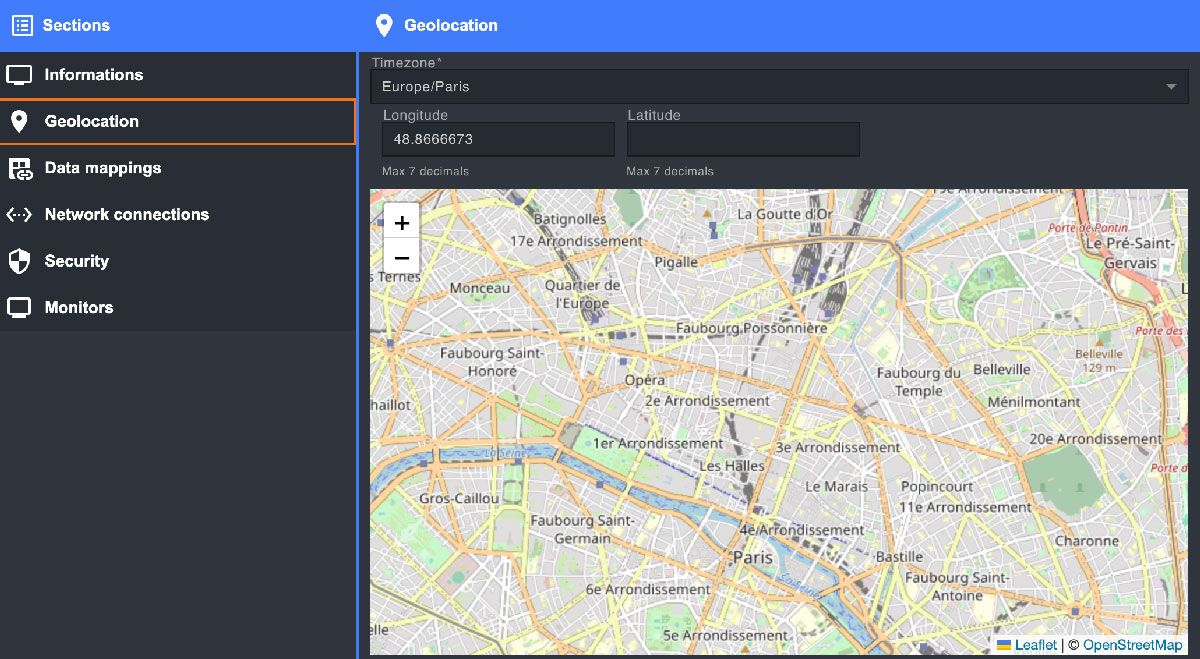This screenshot has width=1200, height=659.
Task: Click the Informations monitor icon
Action: tap(19, 75)
